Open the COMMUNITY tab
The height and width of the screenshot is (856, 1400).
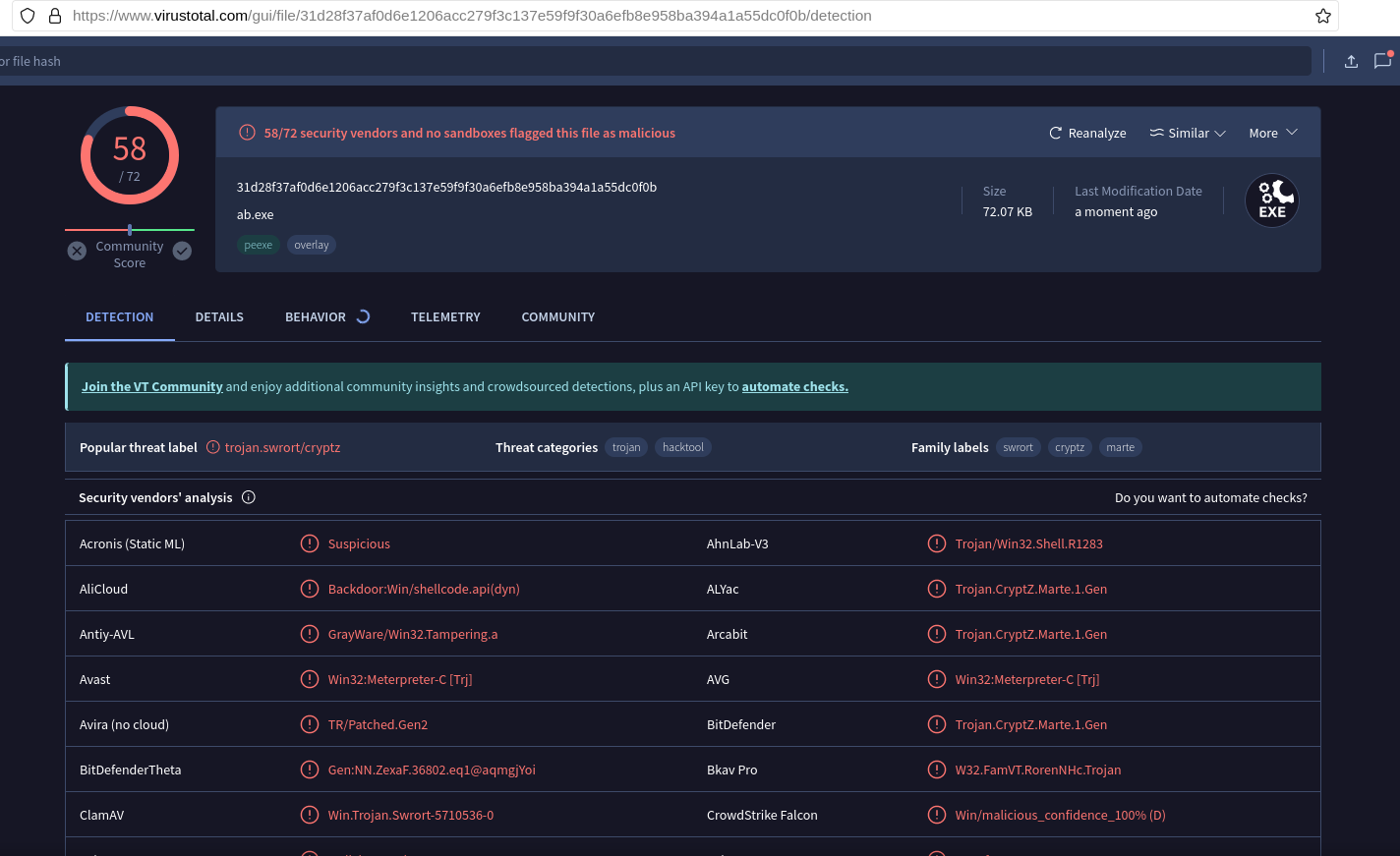click(x=557, y=316)
